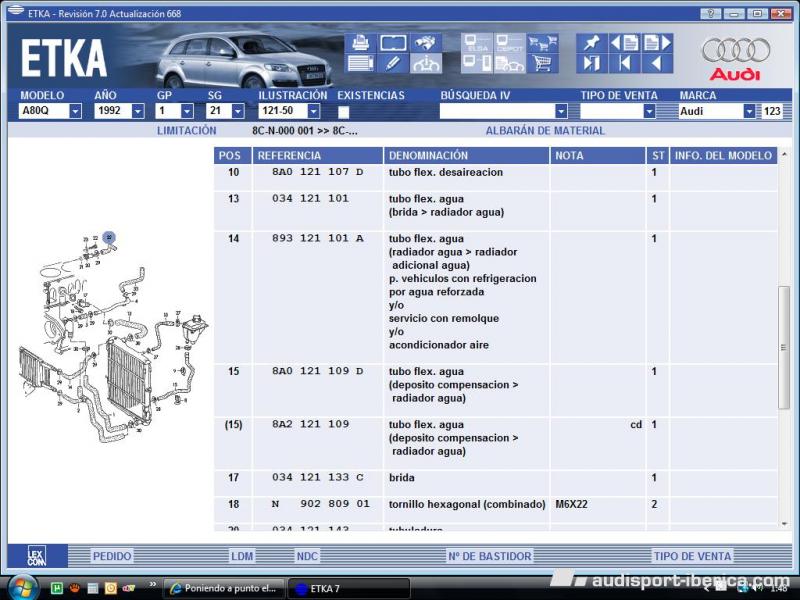Image resolution: width=800 pixels, height=600 pixels.
Task: Click the Nº de Bastidor button
Action: click(490, 556)
